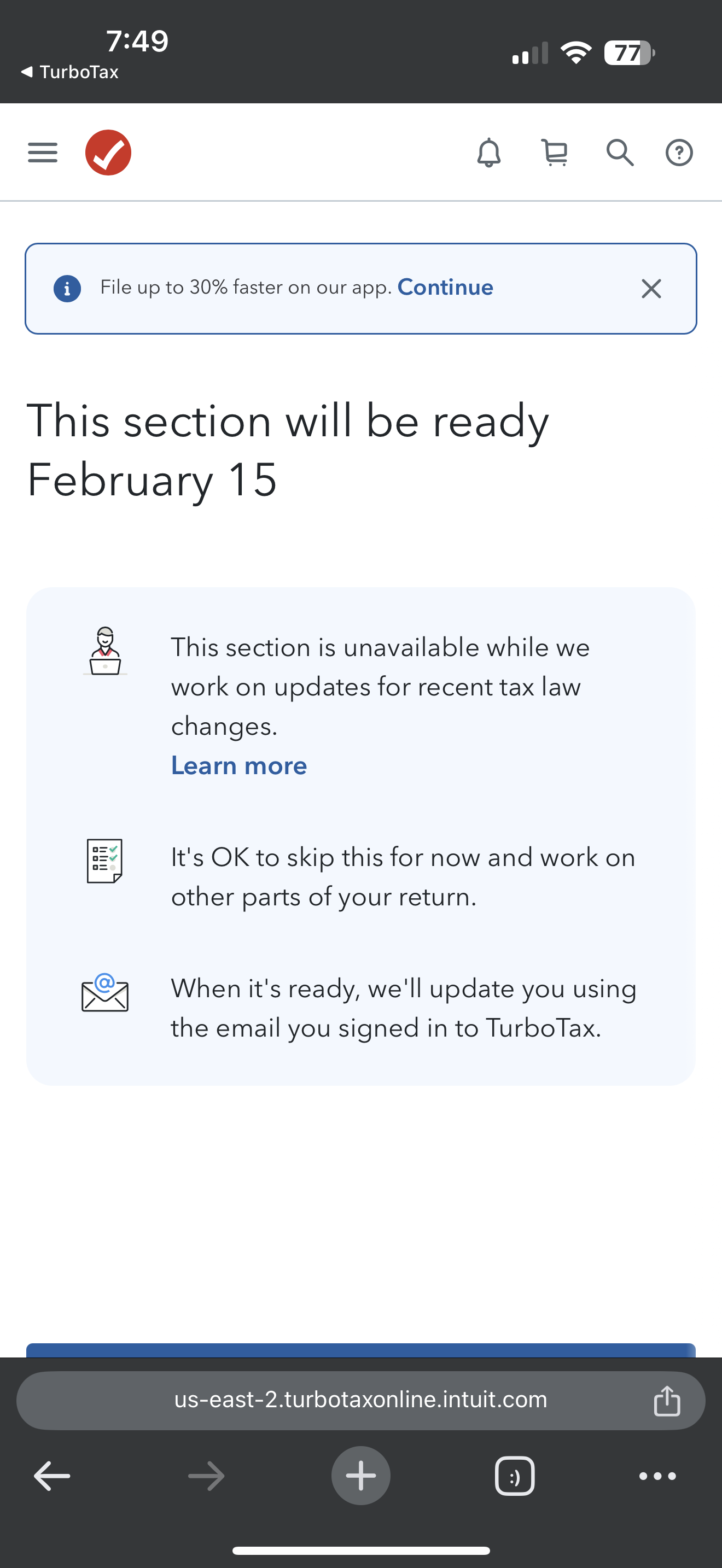Show open tabs switcher
Image resolution: width=722 pixels, height=1568 pixels.
point(514,1476)
